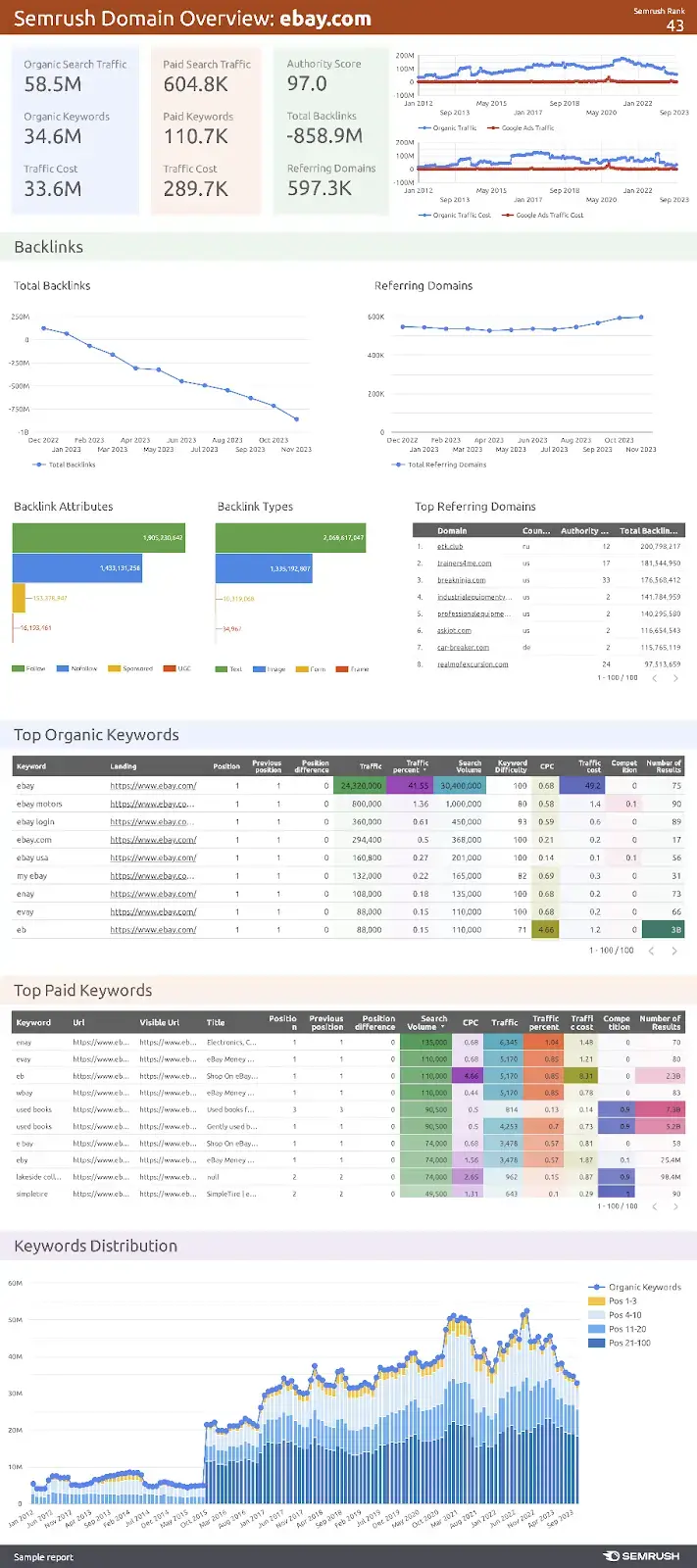
Task: Open the askjot.com domain link
Action: point(454,630)
